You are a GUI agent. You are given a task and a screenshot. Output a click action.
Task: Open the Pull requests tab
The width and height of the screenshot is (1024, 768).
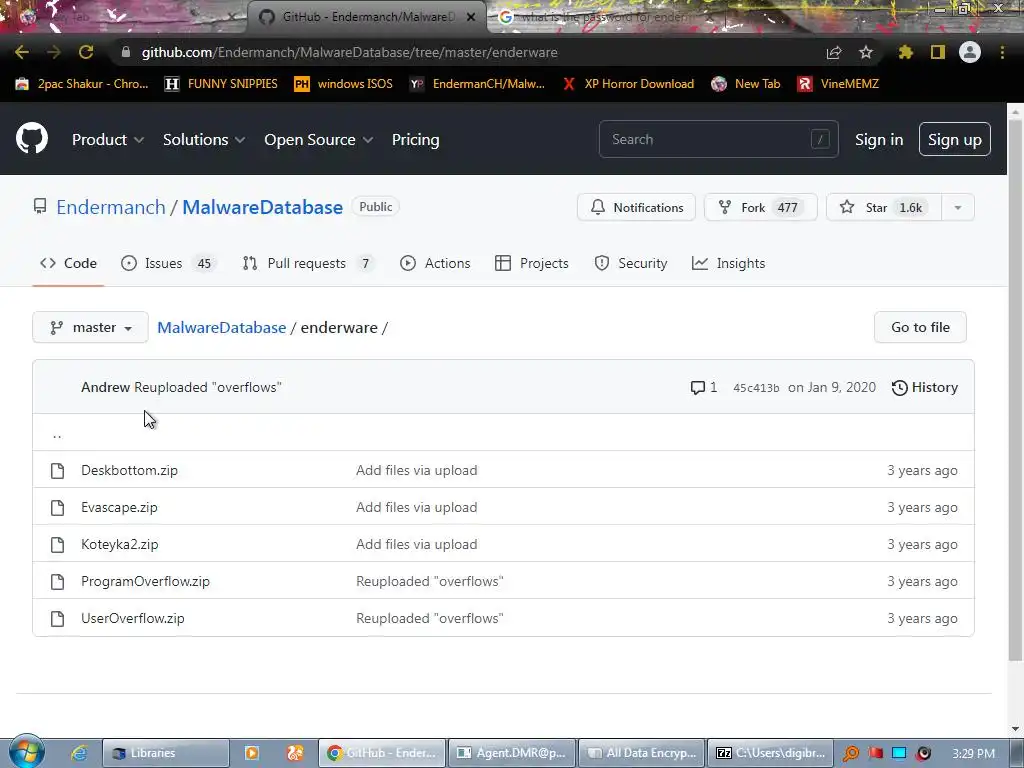pyautogui.click(x=308, y=263)
